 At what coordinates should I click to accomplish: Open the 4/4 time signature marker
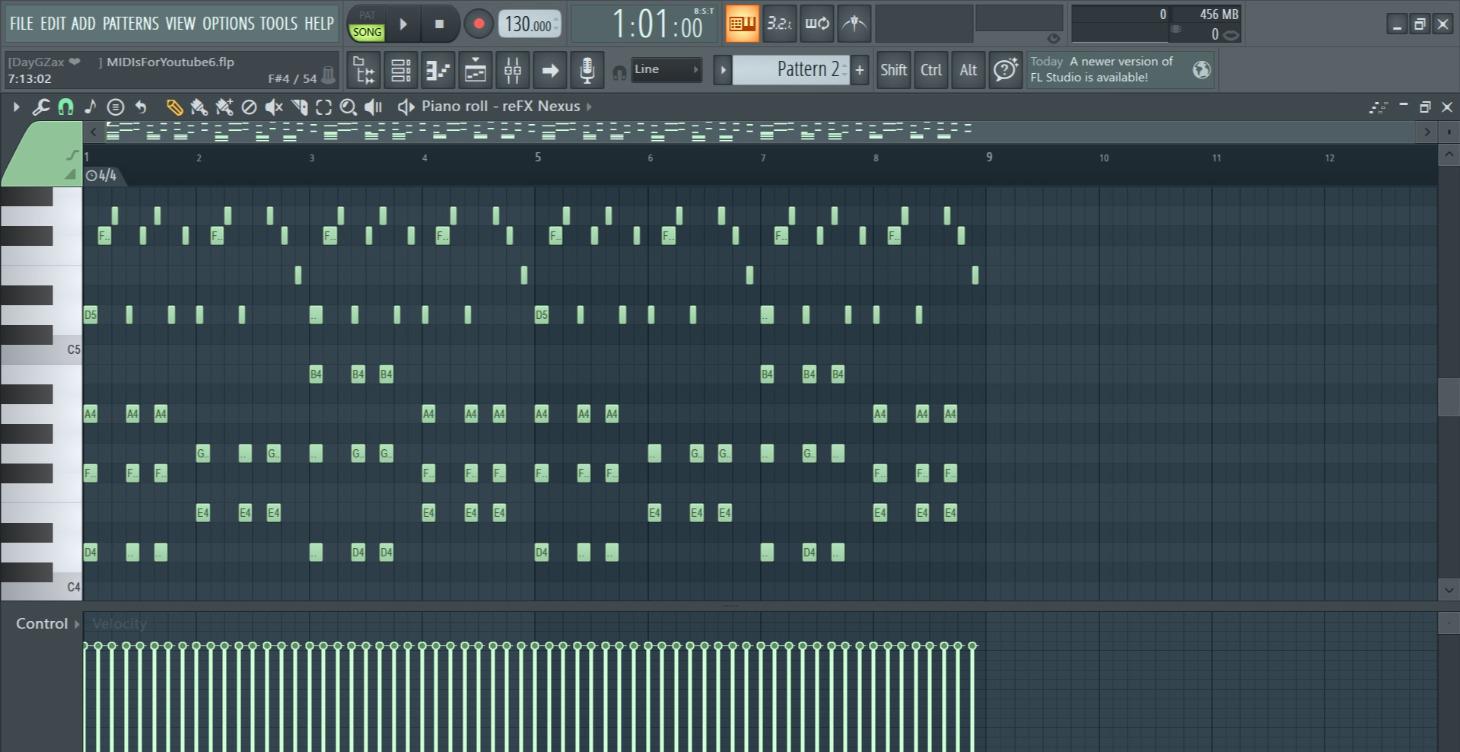click(101, 176)
